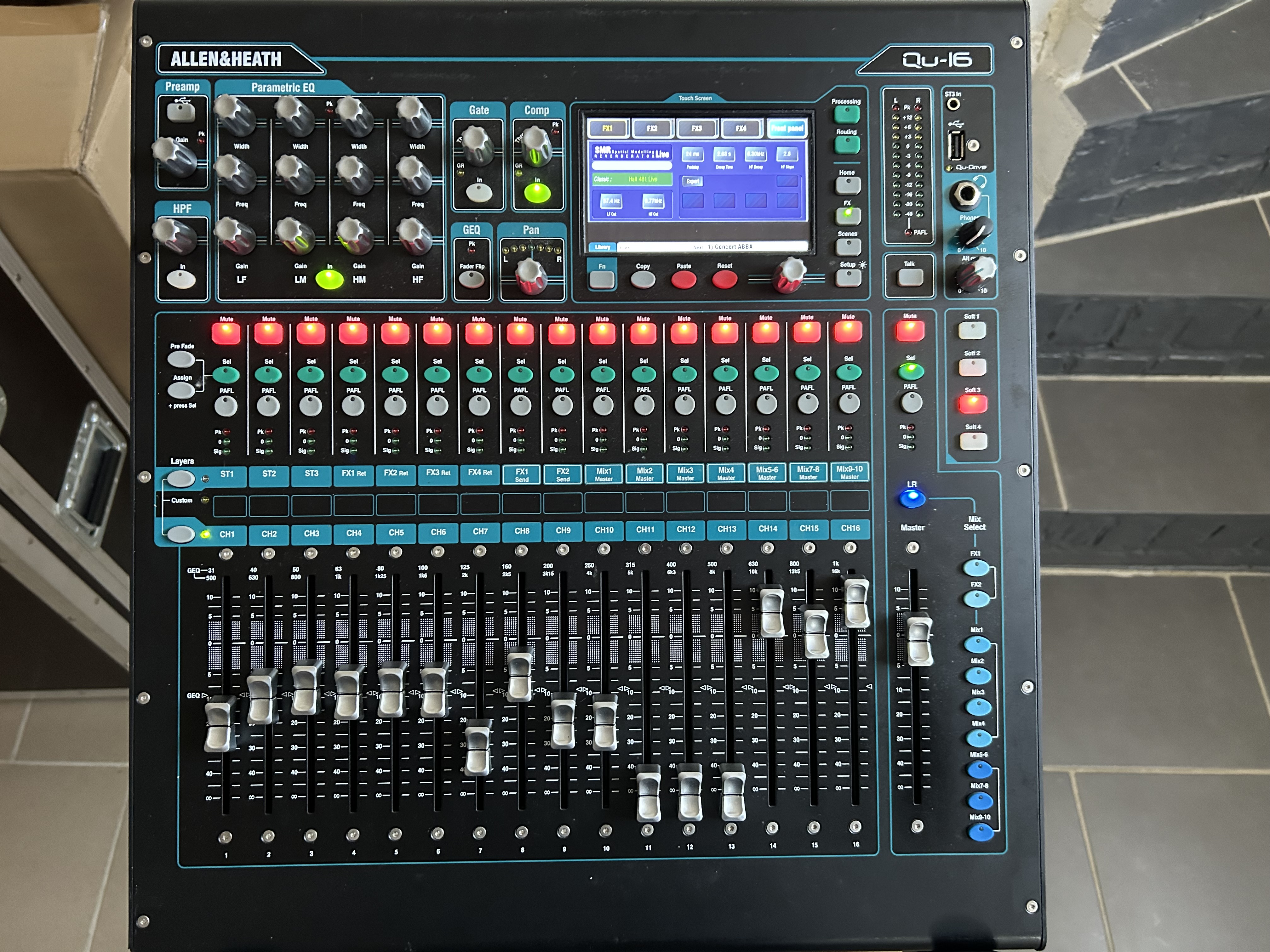1270x952 pixels.
Task: Hit the lower CH1-16 layer button
Action: (x=180, y=534)
